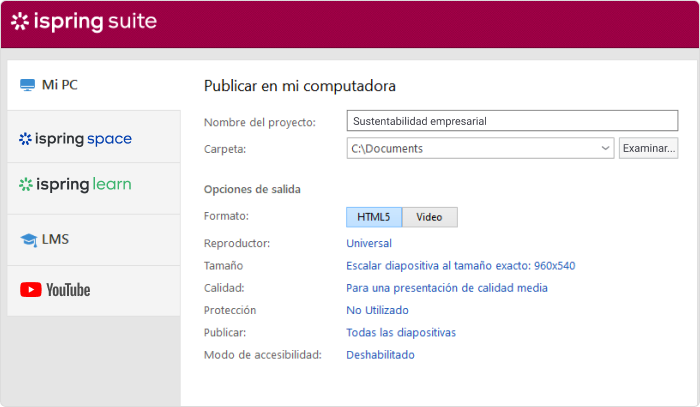The width and height of the screenshot is (700, 407).
Task: Expand the Carpeta folder dropdown arrow
Action: [605, 148]
